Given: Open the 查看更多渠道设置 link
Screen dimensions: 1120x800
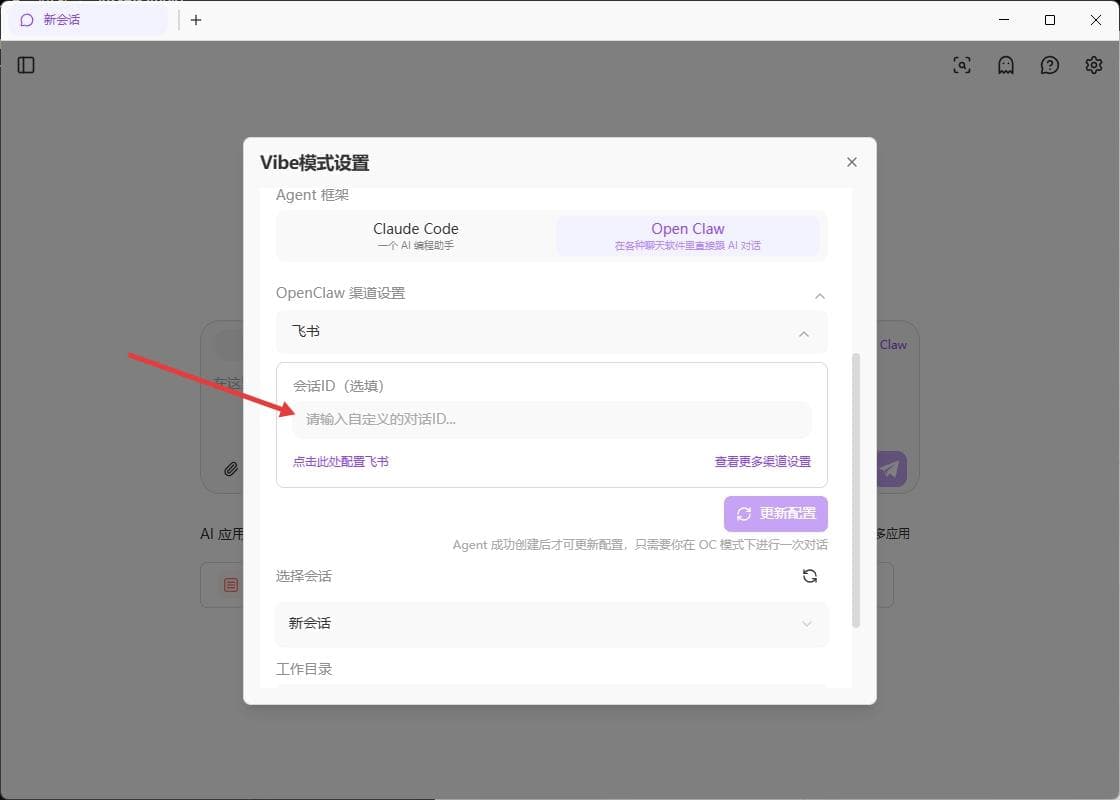Looking at the screenshot, I should [763, 461].
